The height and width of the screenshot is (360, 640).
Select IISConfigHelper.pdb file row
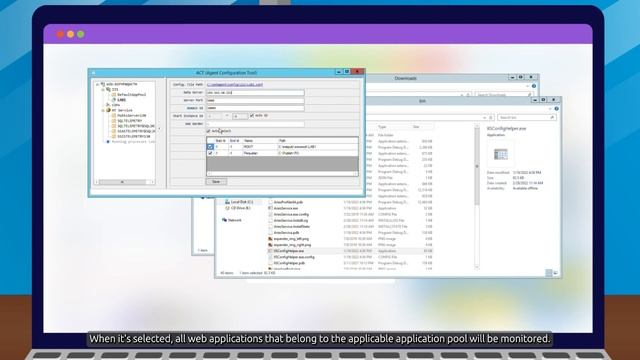(x=350, y=263)
